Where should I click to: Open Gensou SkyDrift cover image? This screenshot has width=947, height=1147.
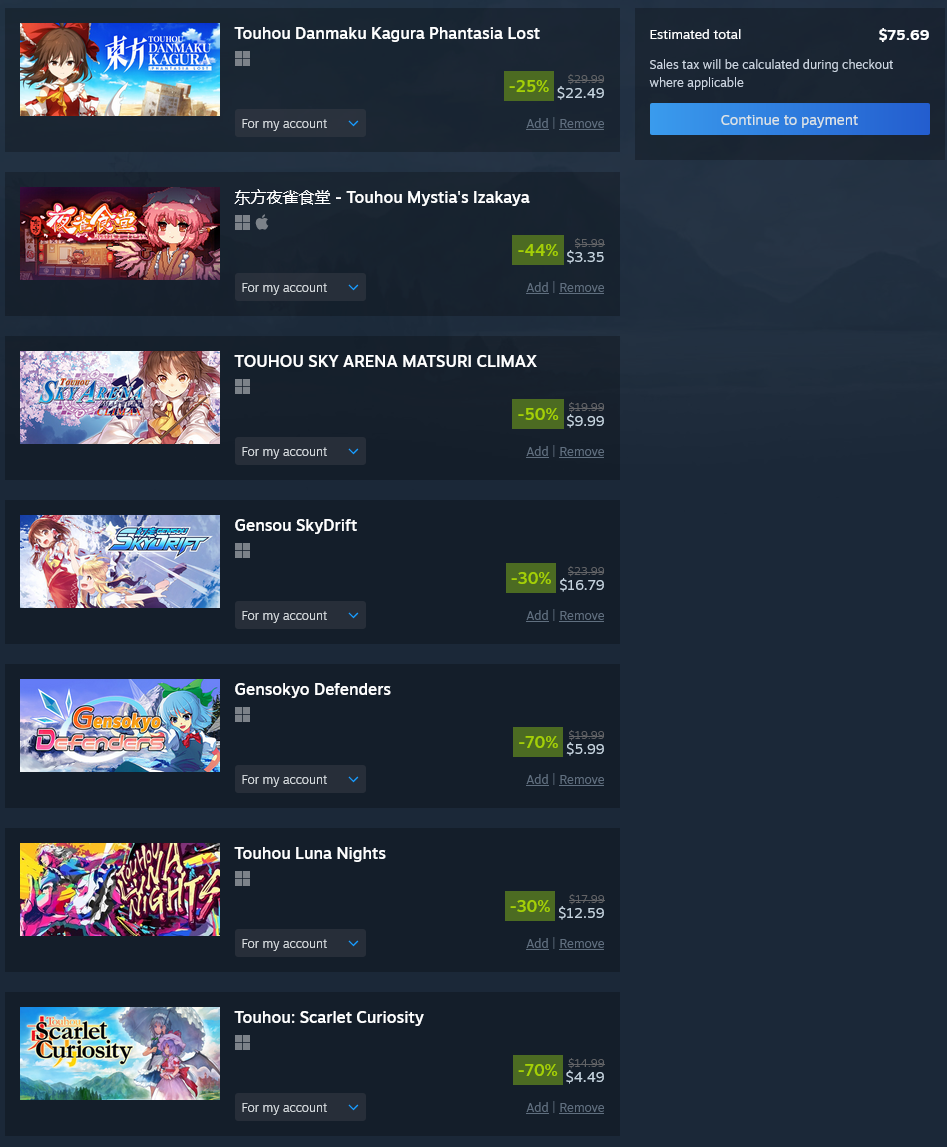tap(120, 562)
